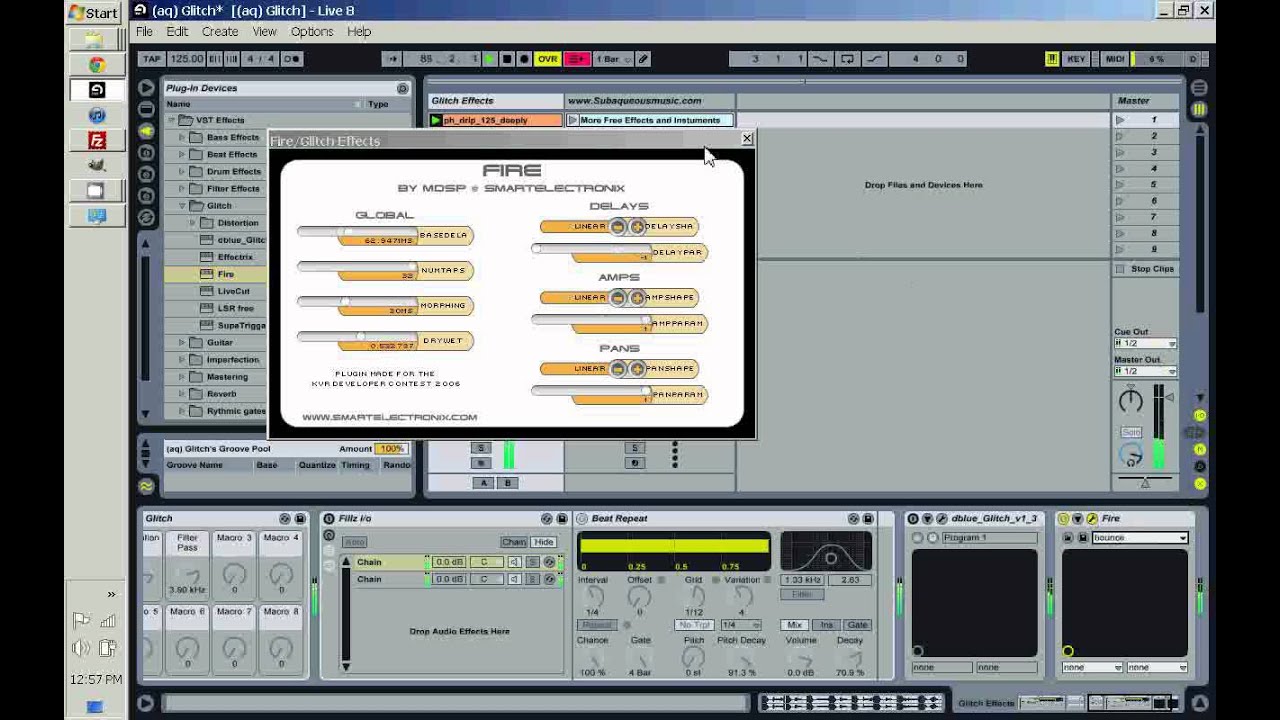The height and width of the screenshot is (720, 1280).
Task: Click the tempo field showing 125.00
Action: click(x=187, y=59)
